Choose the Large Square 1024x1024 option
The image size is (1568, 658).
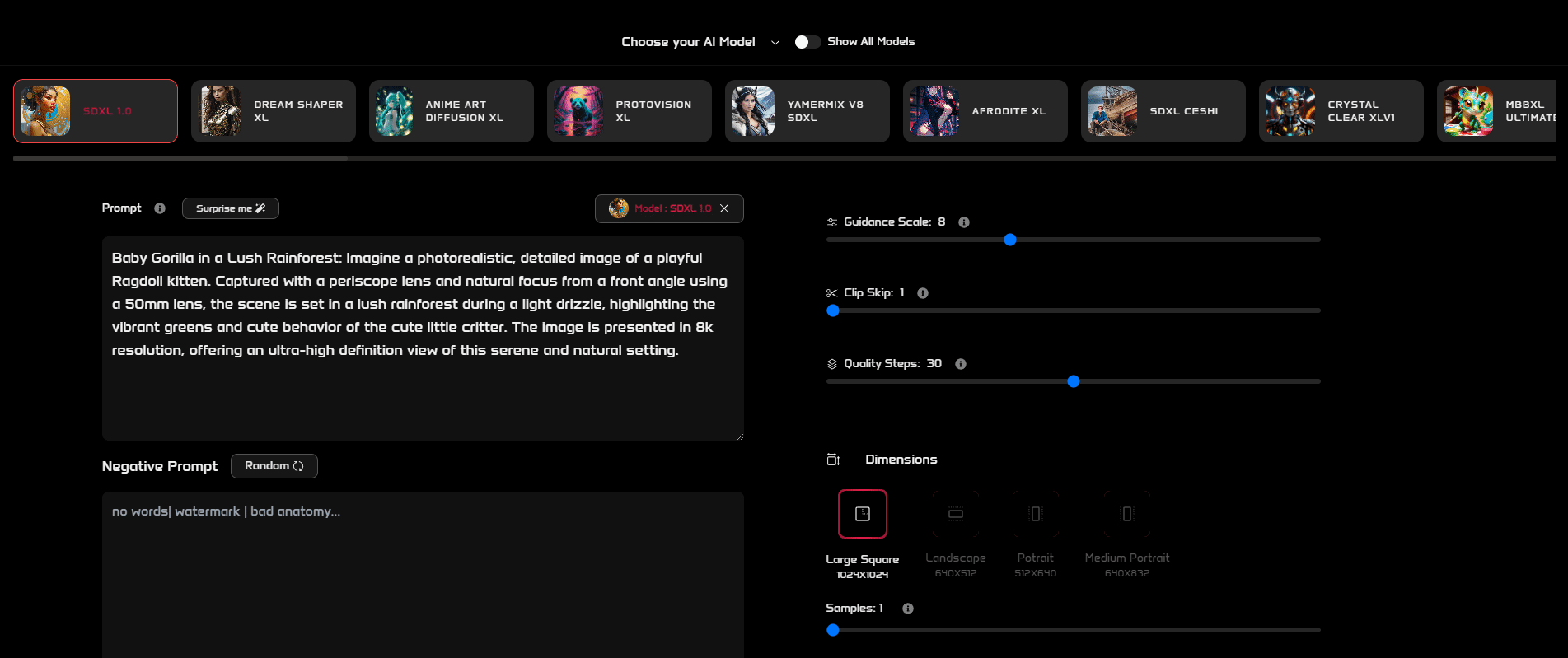863,514
